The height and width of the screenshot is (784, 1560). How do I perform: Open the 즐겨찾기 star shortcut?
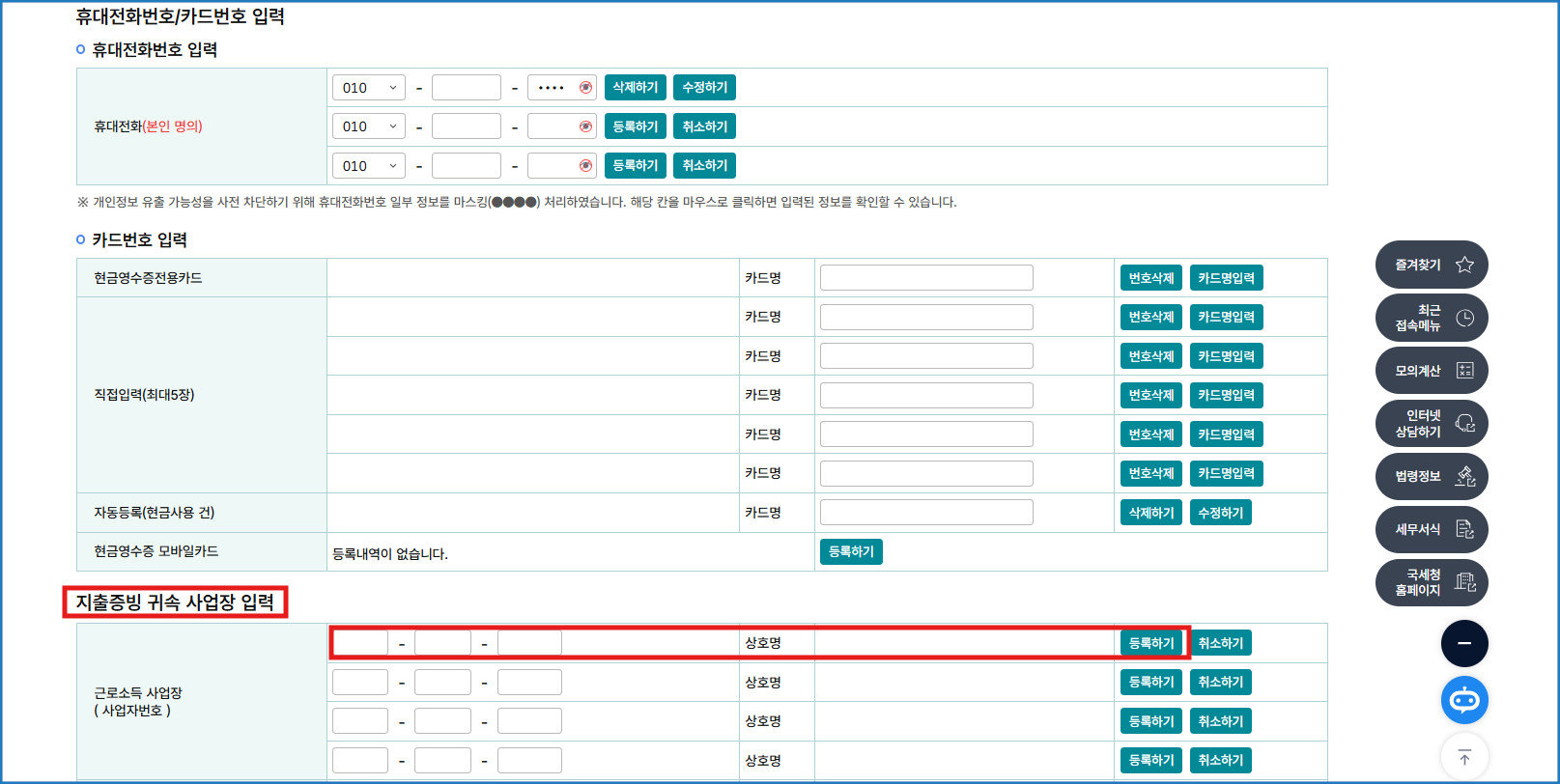[1432, 265]
